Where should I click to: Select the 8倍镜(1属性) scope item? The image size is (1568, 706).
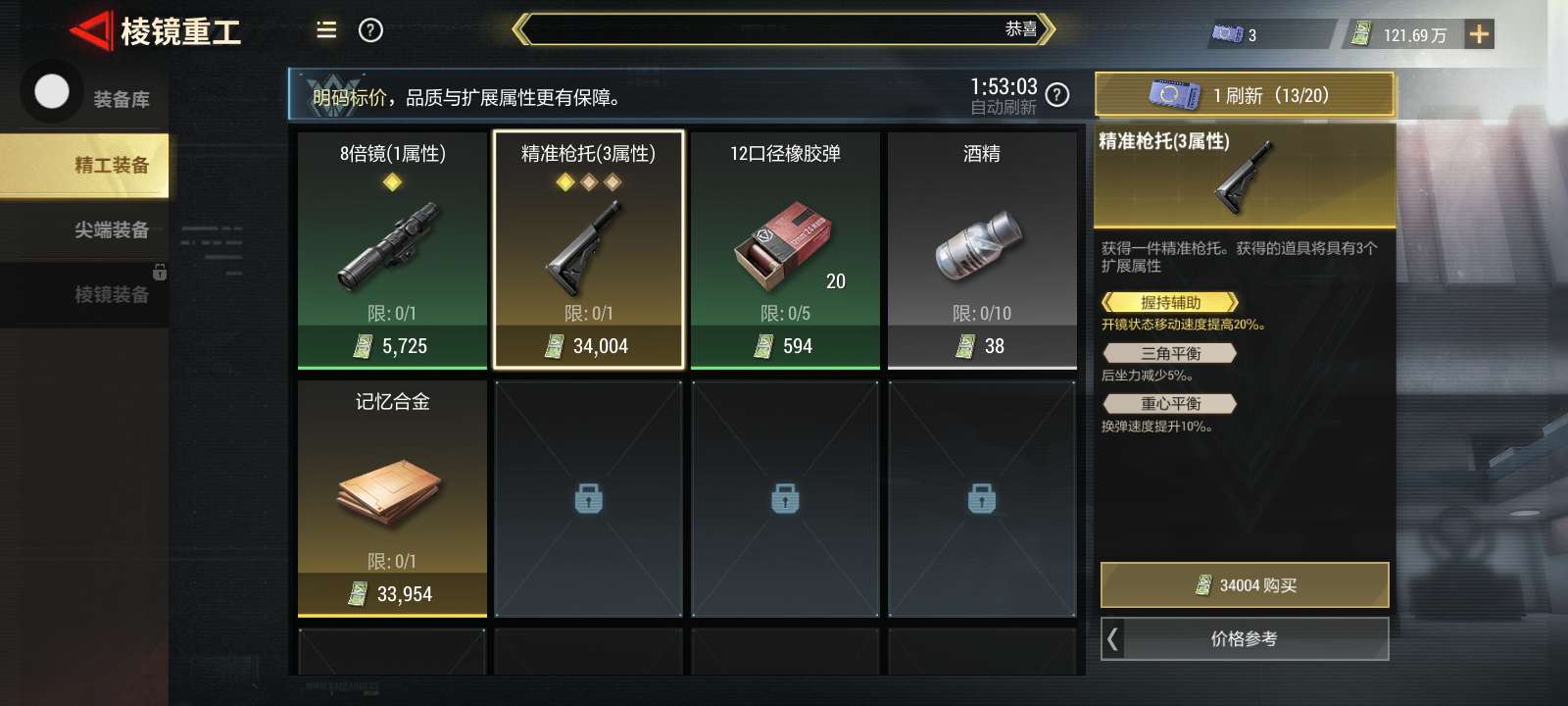pyautogui.click(x=392, y=250)
